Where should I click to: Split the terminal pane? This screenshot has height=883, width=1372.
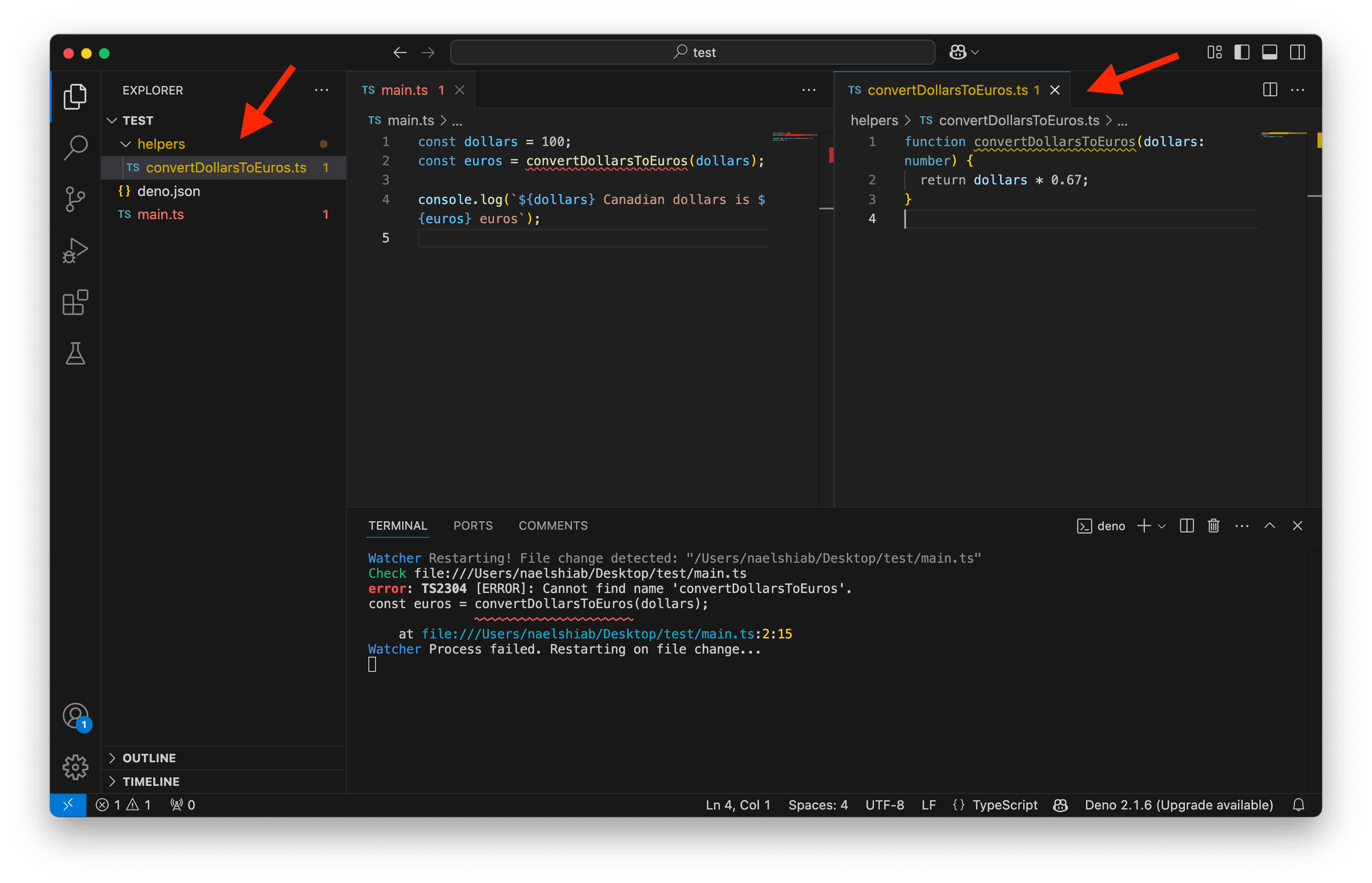click(x=1186, y=526)
